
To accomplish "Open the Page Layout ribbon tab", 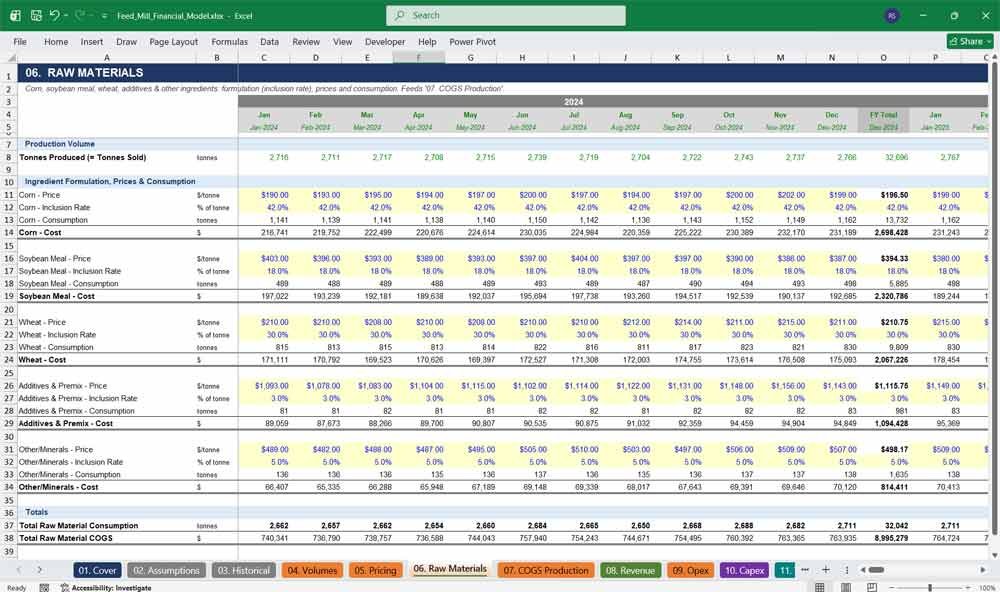I will pos(173,41).
